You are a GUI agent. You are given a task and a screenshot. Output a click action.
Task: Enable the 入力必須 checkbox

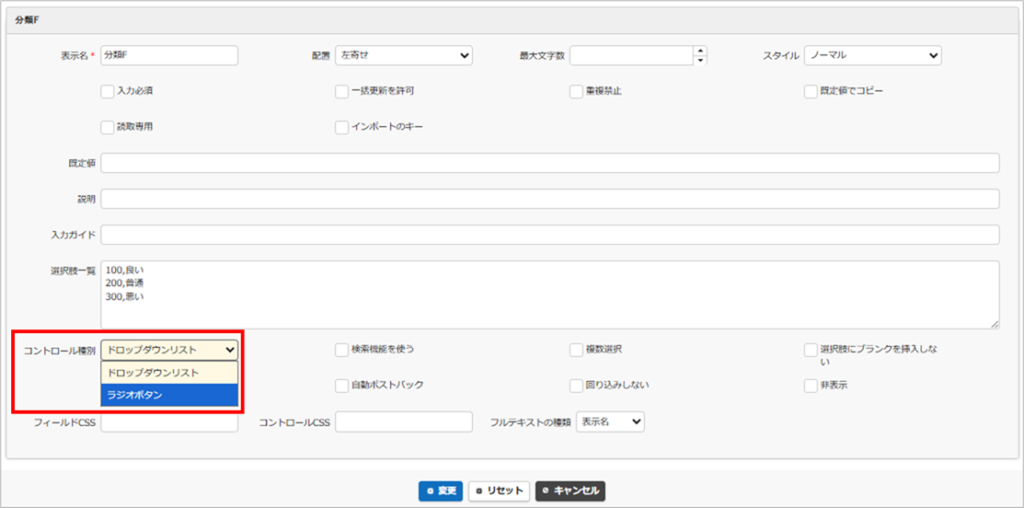pos(108,91)
